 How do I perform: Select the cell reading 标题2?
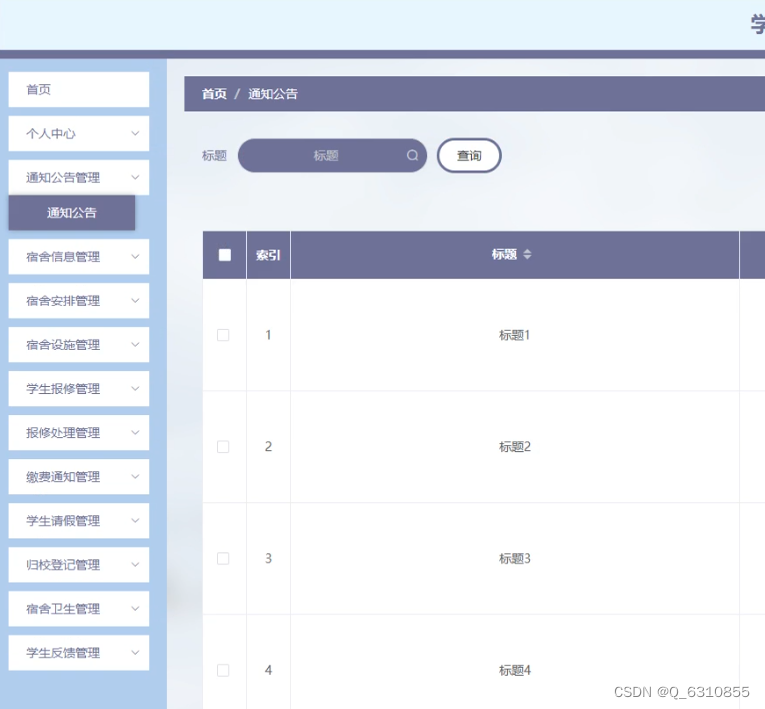click(514, 446)
